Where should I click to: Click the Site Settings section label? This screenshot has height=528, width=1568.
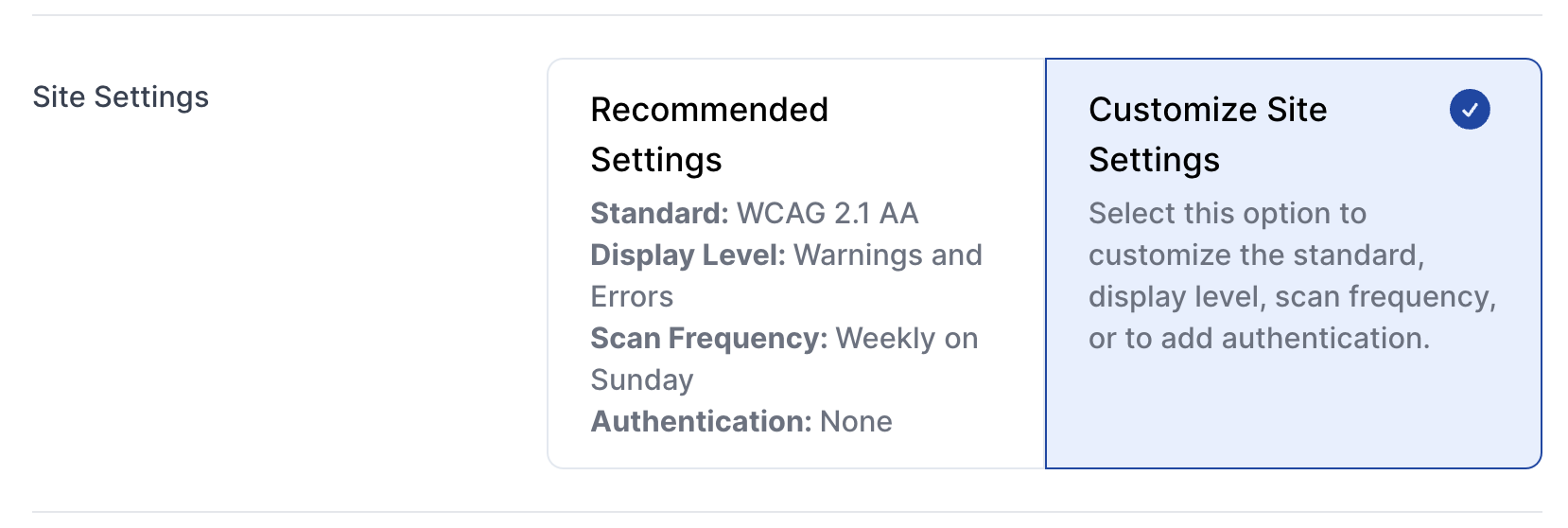pos(120,97)
